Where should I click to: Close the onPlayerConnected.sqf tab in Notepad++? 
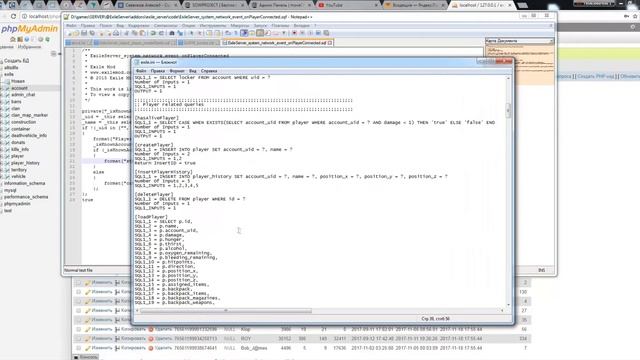pos(330,42)
